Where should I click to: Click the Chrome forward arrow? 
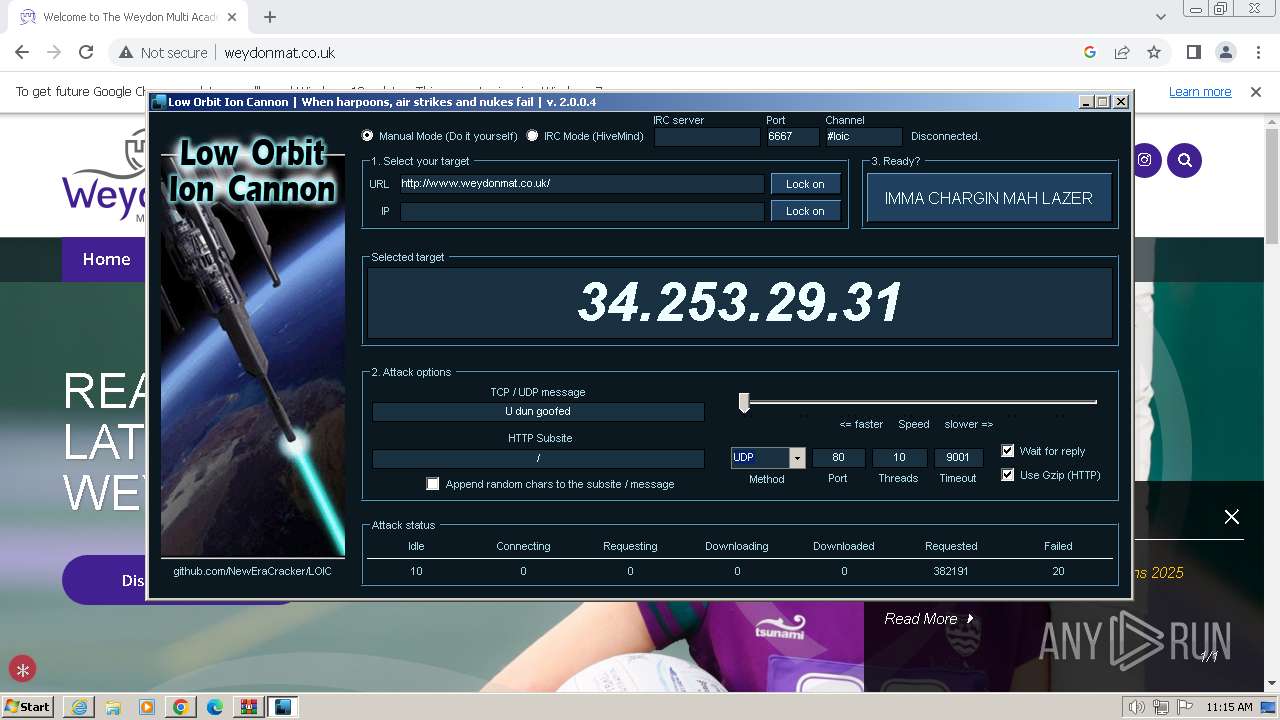pos(54,52)
